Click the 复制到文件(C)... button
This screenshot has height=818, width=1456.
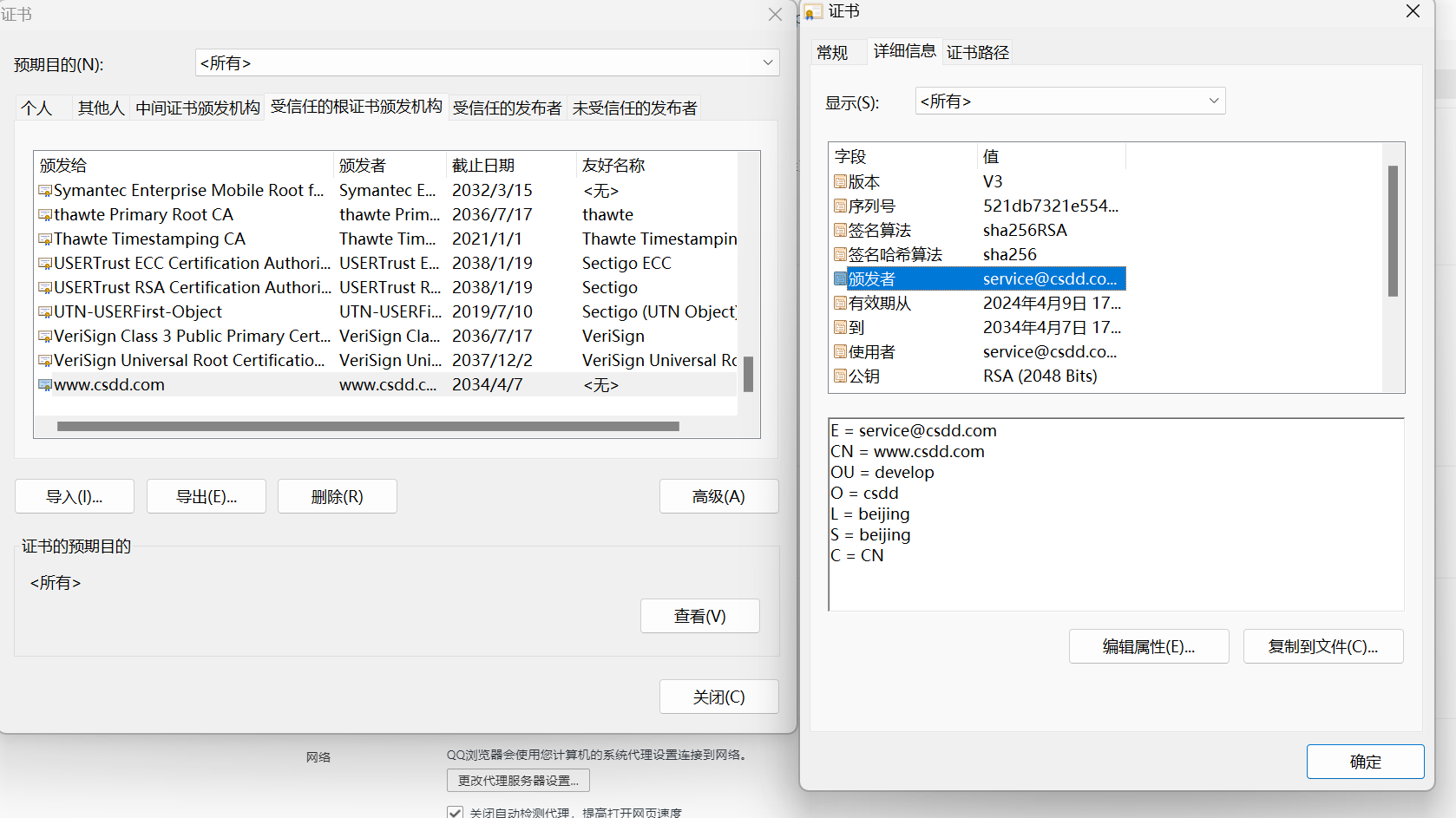click(1323, 646)
